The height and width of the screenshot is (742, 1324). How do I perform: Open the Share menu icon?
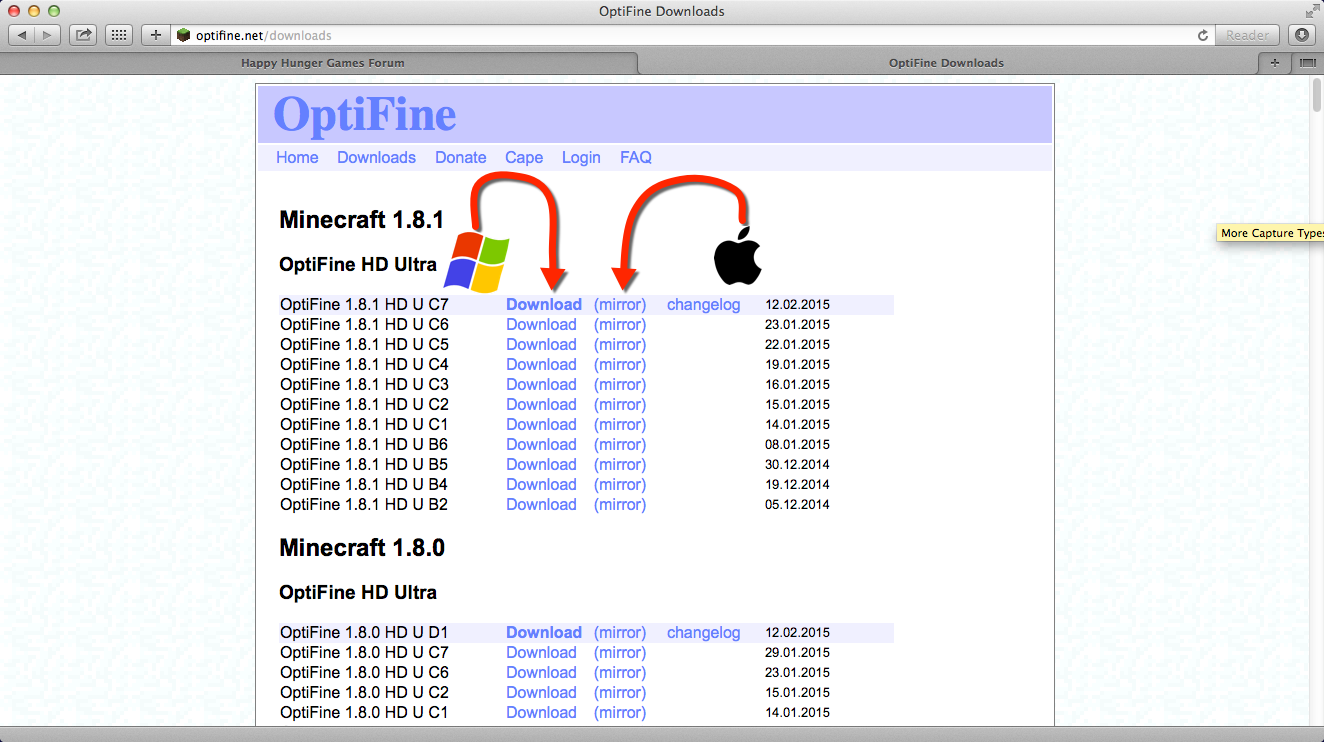coord(84,35)
